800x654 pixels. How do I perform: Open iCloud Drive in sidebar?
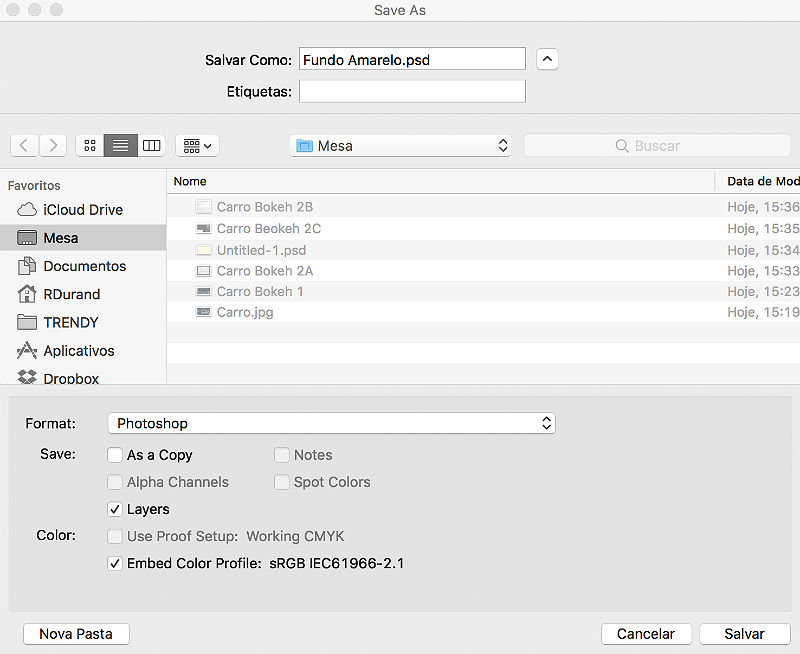click(83, 210)
